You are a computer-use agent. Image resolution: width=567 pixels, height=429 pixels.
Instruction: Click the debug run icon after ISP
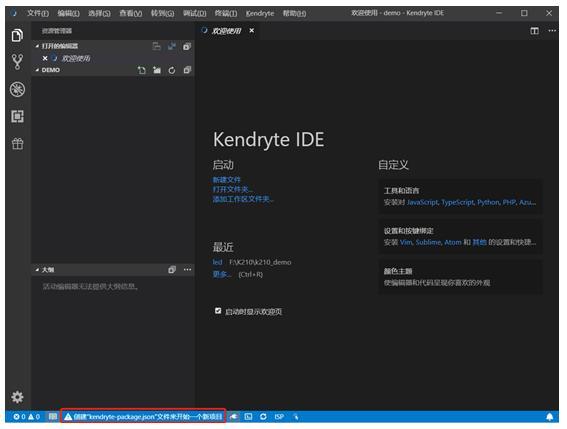click(296, 417)
